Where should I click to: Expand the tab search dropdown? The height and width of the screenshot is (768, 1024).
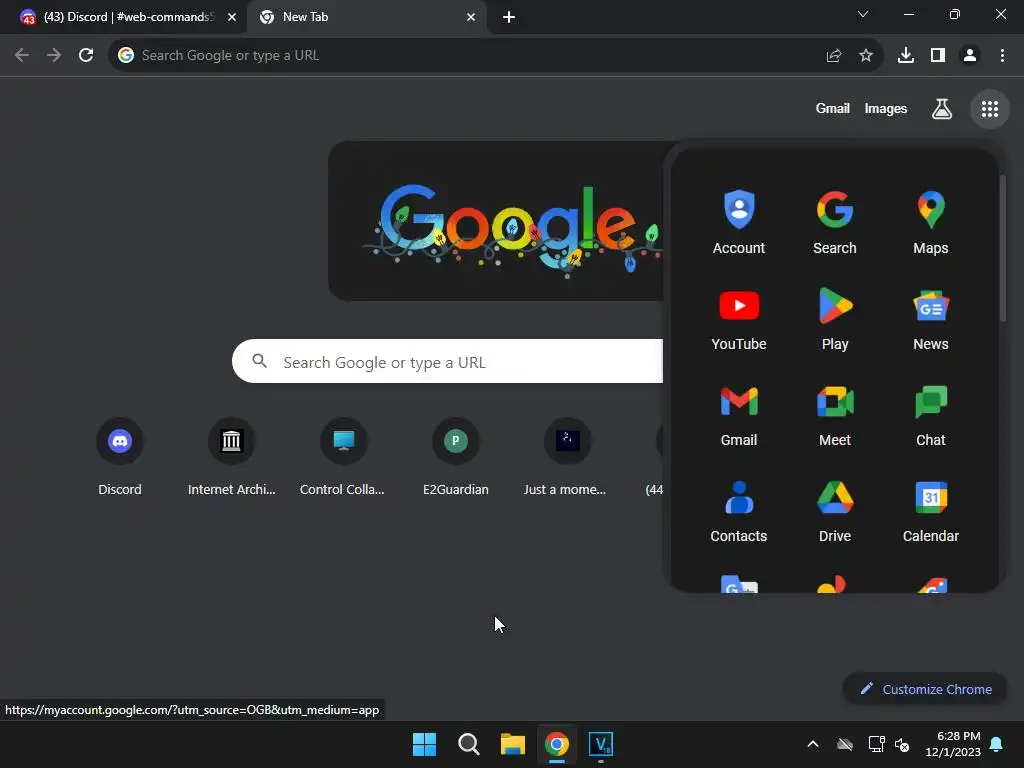tap(863, 14)
